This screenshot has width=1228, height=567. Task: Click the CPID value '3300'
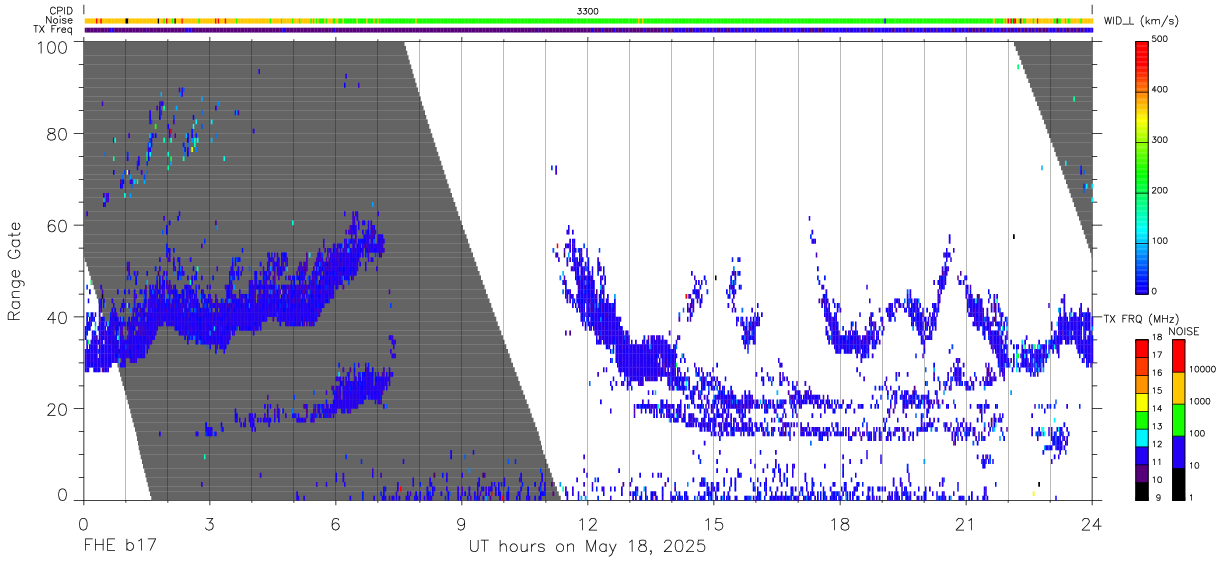[x=588, y=11]
